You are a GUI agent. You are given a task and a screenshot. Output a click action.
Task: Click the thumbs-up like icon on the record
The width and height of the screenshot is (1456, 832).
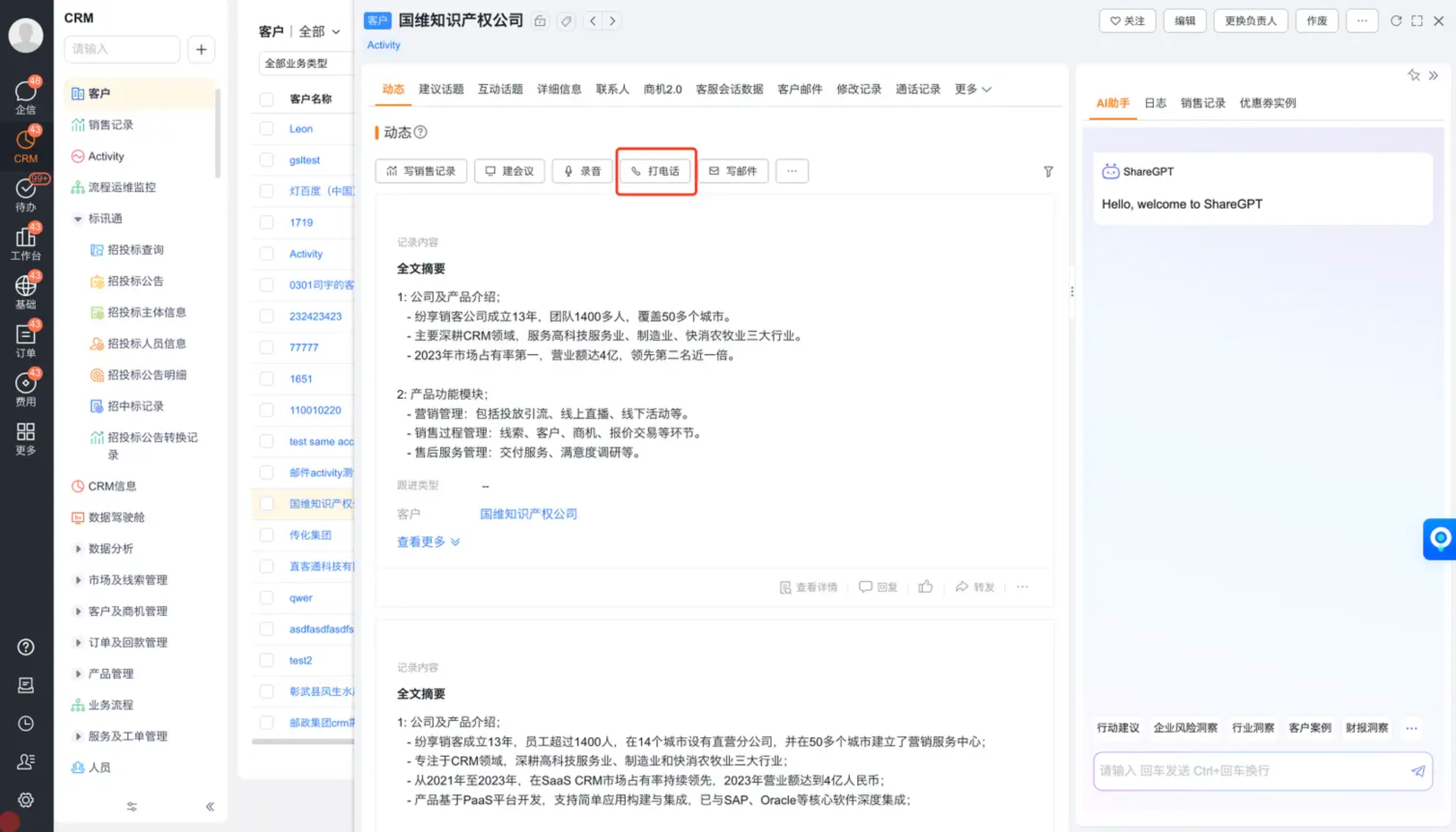click(x=925, y=587)
